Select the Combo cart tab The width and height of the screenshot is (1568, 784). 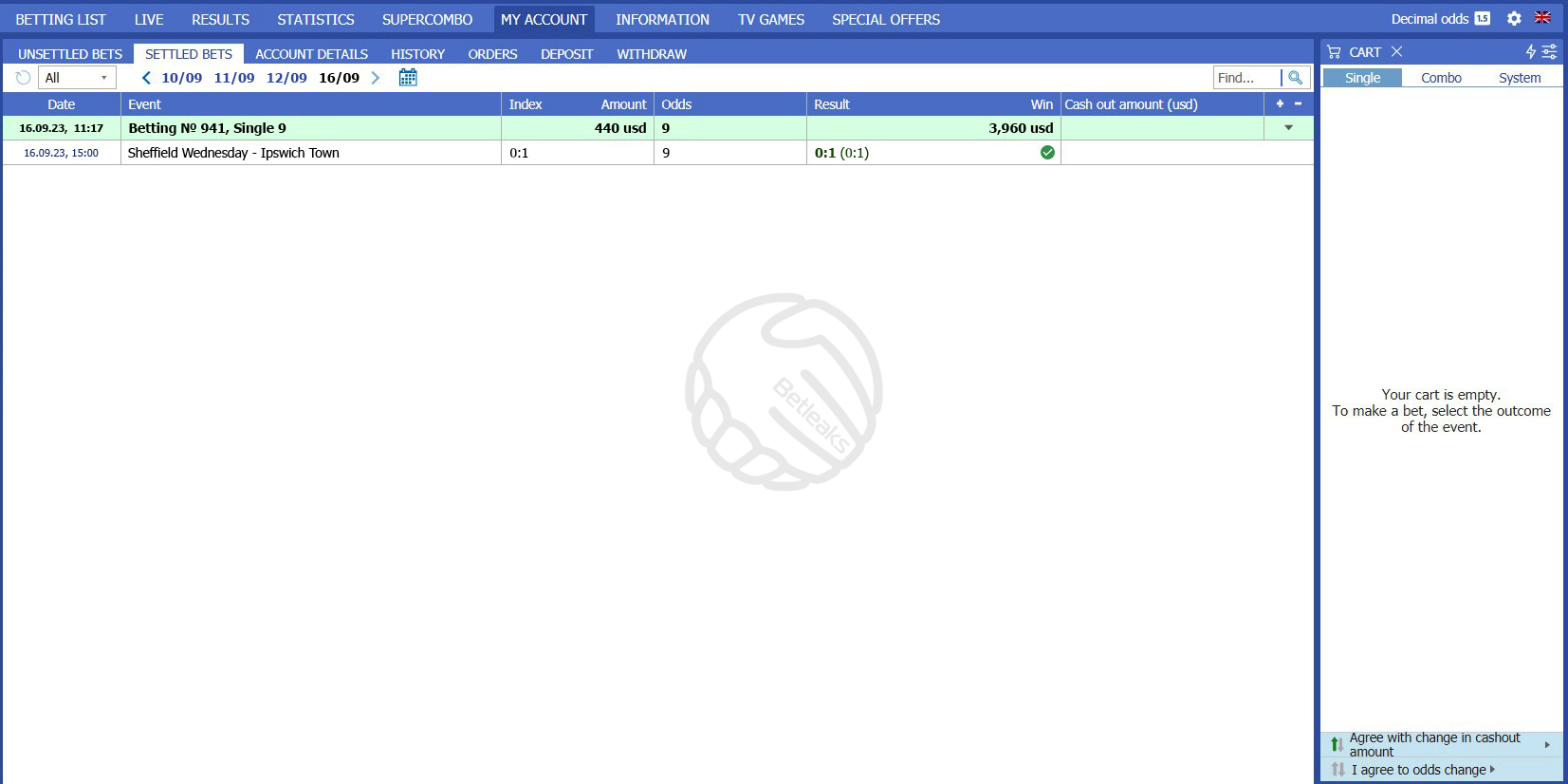click(x=1441, y=78)
